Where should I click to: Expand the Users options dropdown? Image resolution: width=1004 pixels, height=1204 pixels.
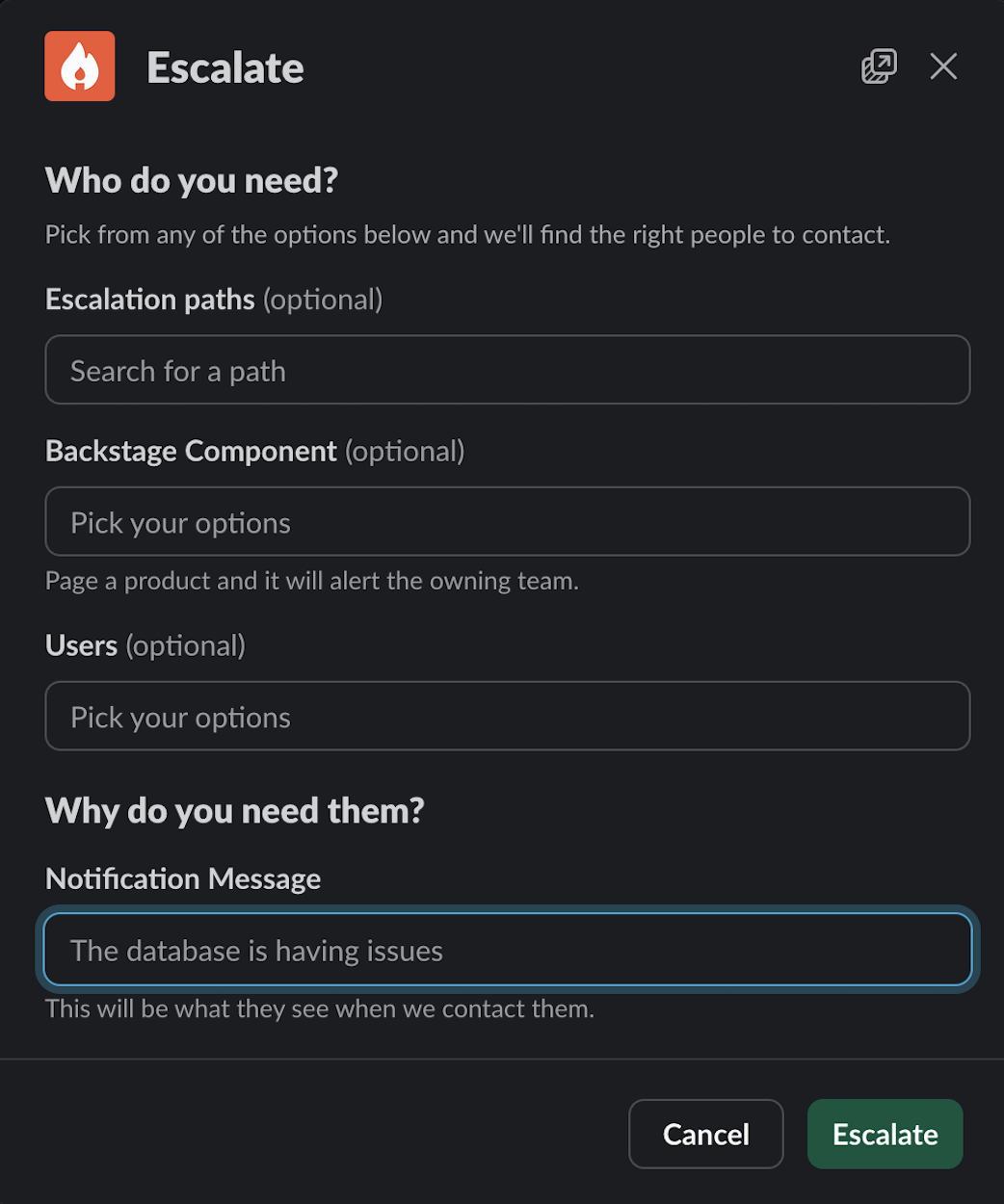(x=507, y=717)
